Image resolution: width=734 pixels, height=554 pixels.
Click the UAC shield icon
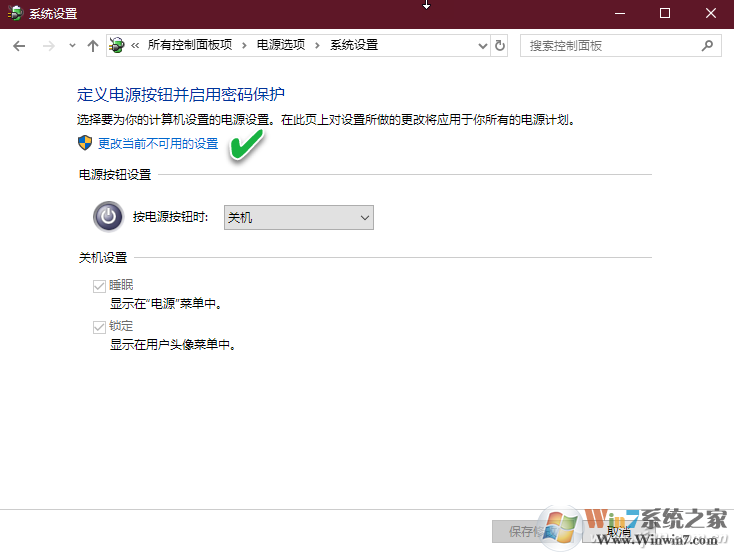(85, 143)
